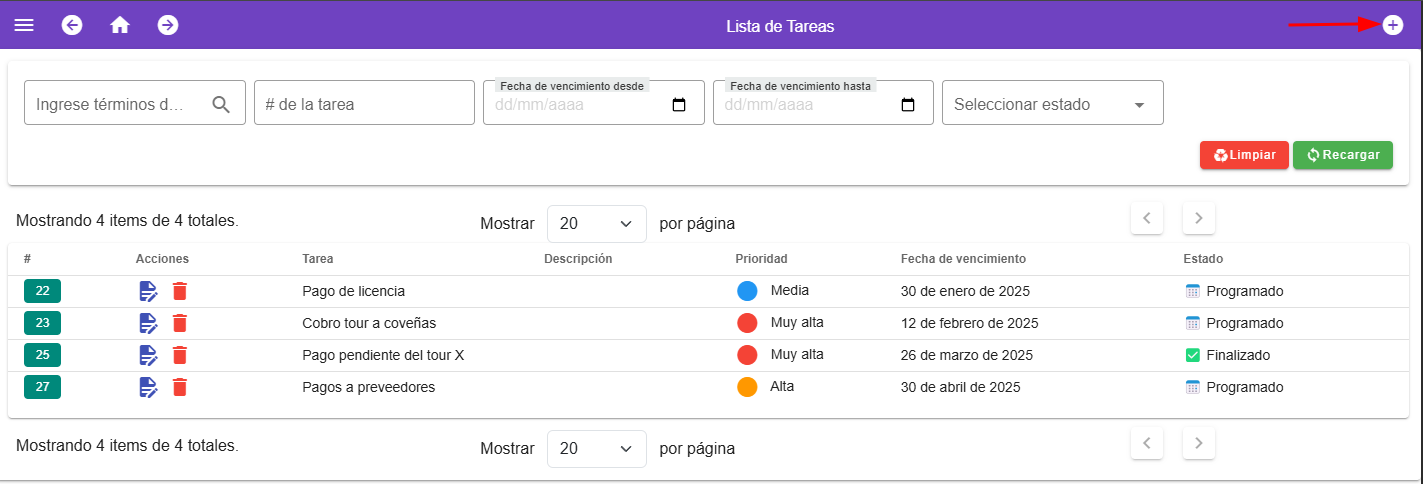Screen dimensions: 1423x484
Task: Delete task Pago pendiente del tour X
Action: [x=180, y=355]
